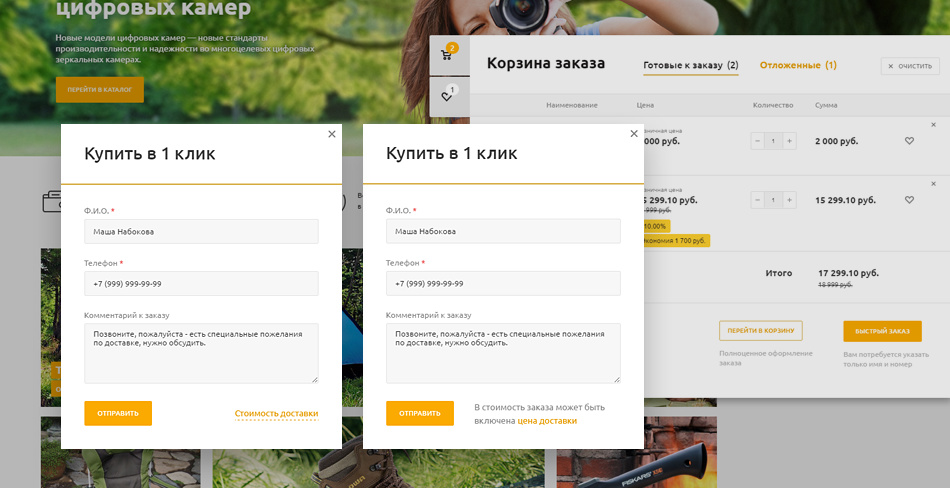Add the 2 000 руб. item to favorites
The height and width of the screenshot is (488, 950).
909,141
